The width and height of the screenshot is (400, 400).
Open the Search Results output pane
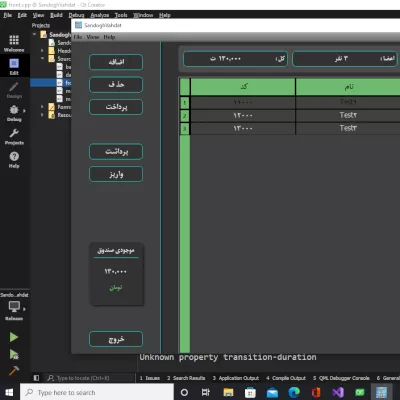(186, 378)
